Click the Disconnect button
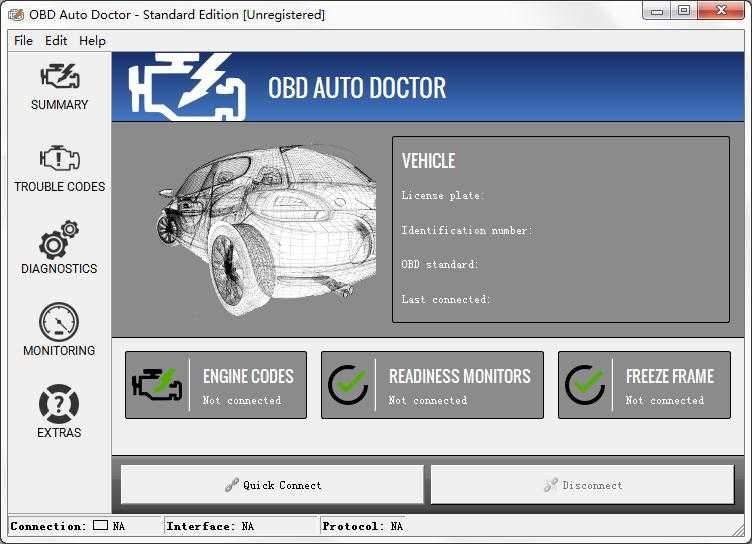The image size is (752, 544). pos(583,485)
